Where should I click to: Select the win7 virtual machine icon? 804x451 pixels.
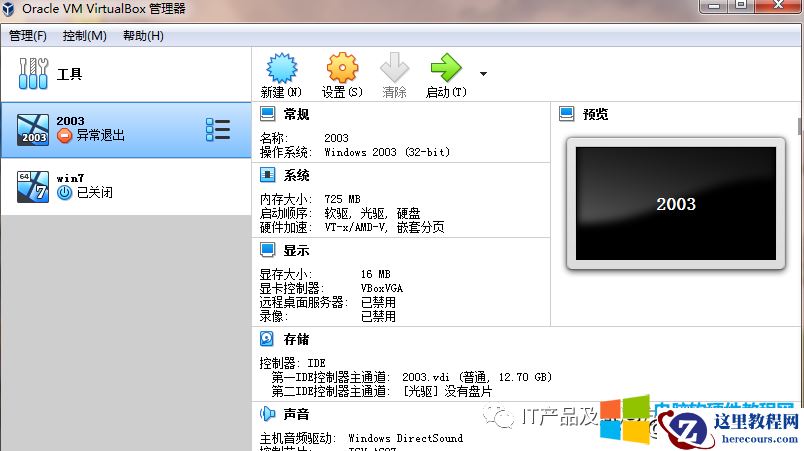[33, 187]
